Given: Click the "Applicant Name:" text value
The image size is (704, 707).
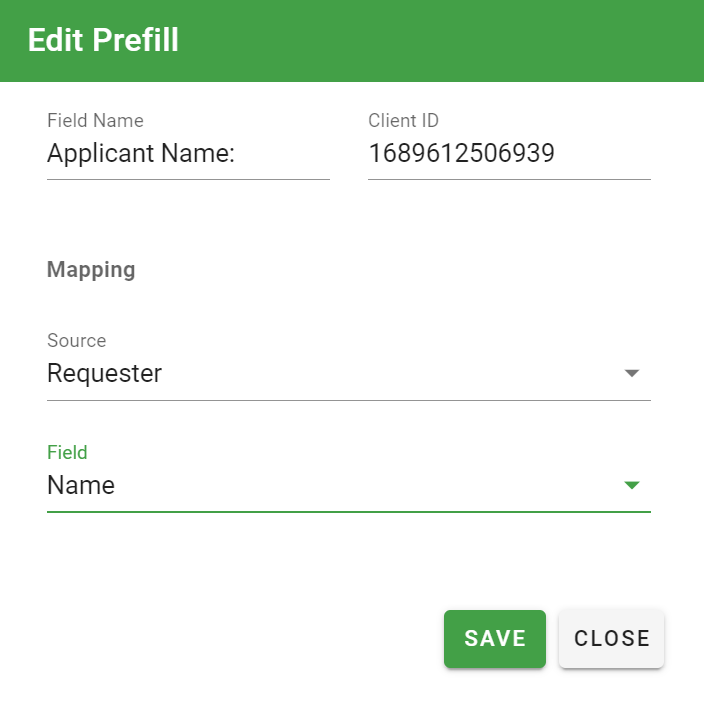Looking at the screenshot, I should pos(140,154).
